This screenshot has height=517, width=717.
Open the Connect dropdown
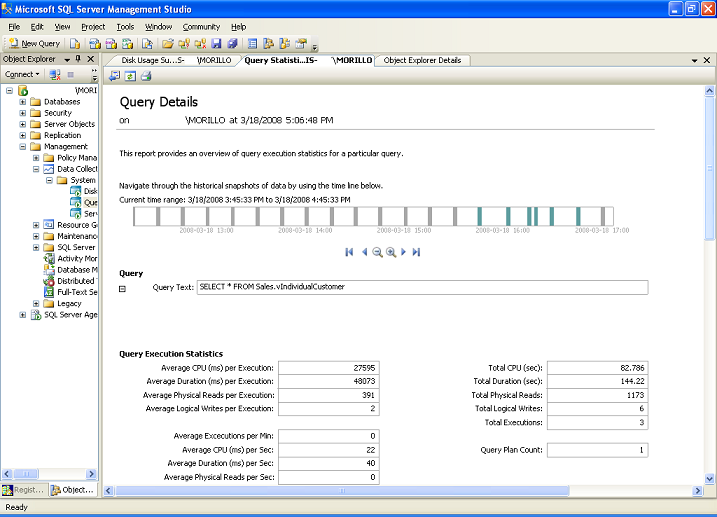coord(22,75)
